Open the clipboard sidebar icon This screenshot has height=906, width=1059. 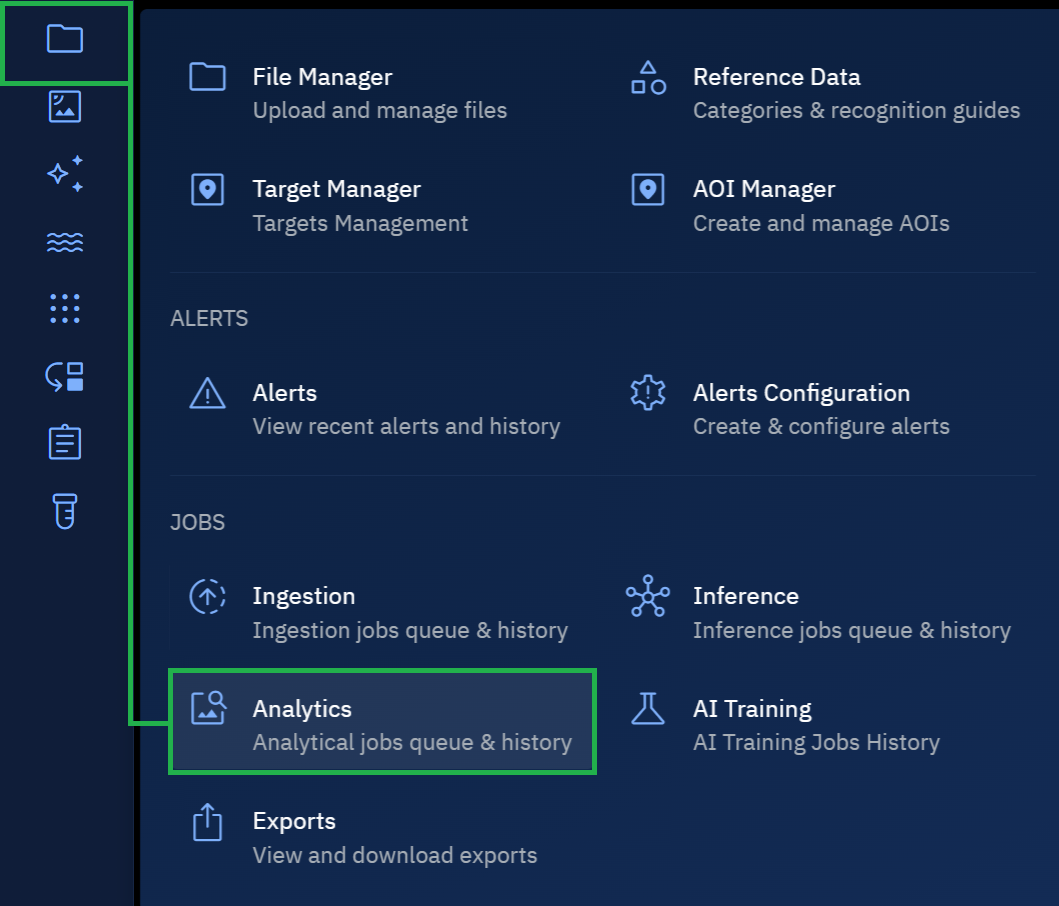(x=65, y=443)
